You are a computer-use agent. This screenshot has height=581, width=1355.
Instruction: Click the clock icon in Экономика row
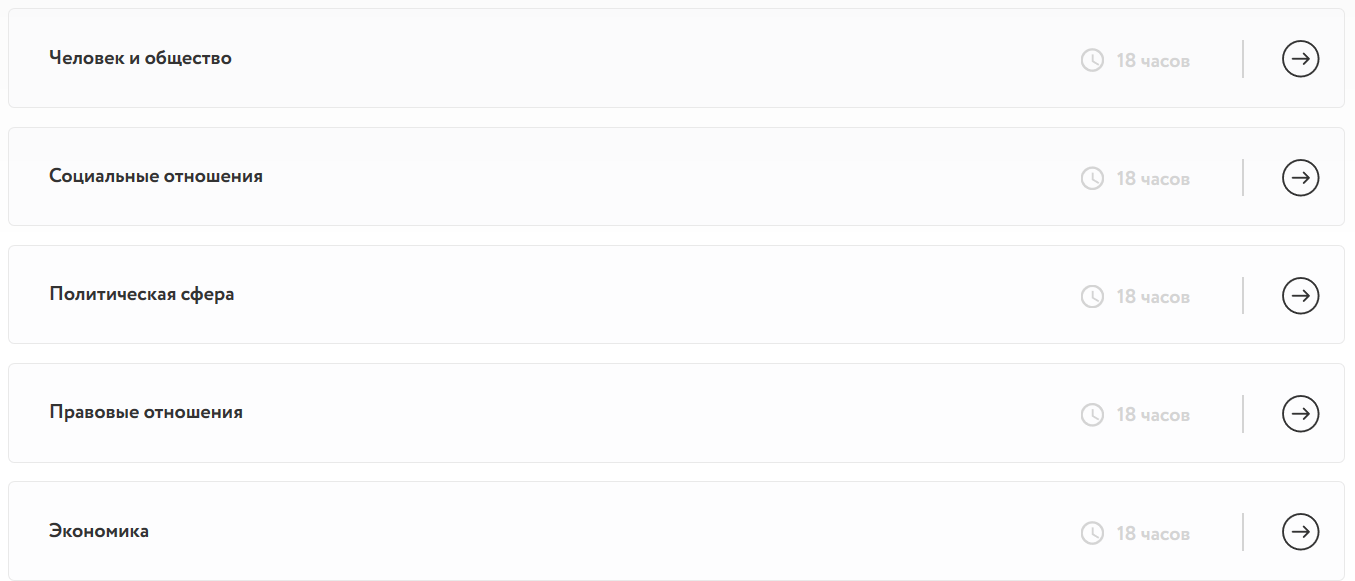click(1092, 533)
